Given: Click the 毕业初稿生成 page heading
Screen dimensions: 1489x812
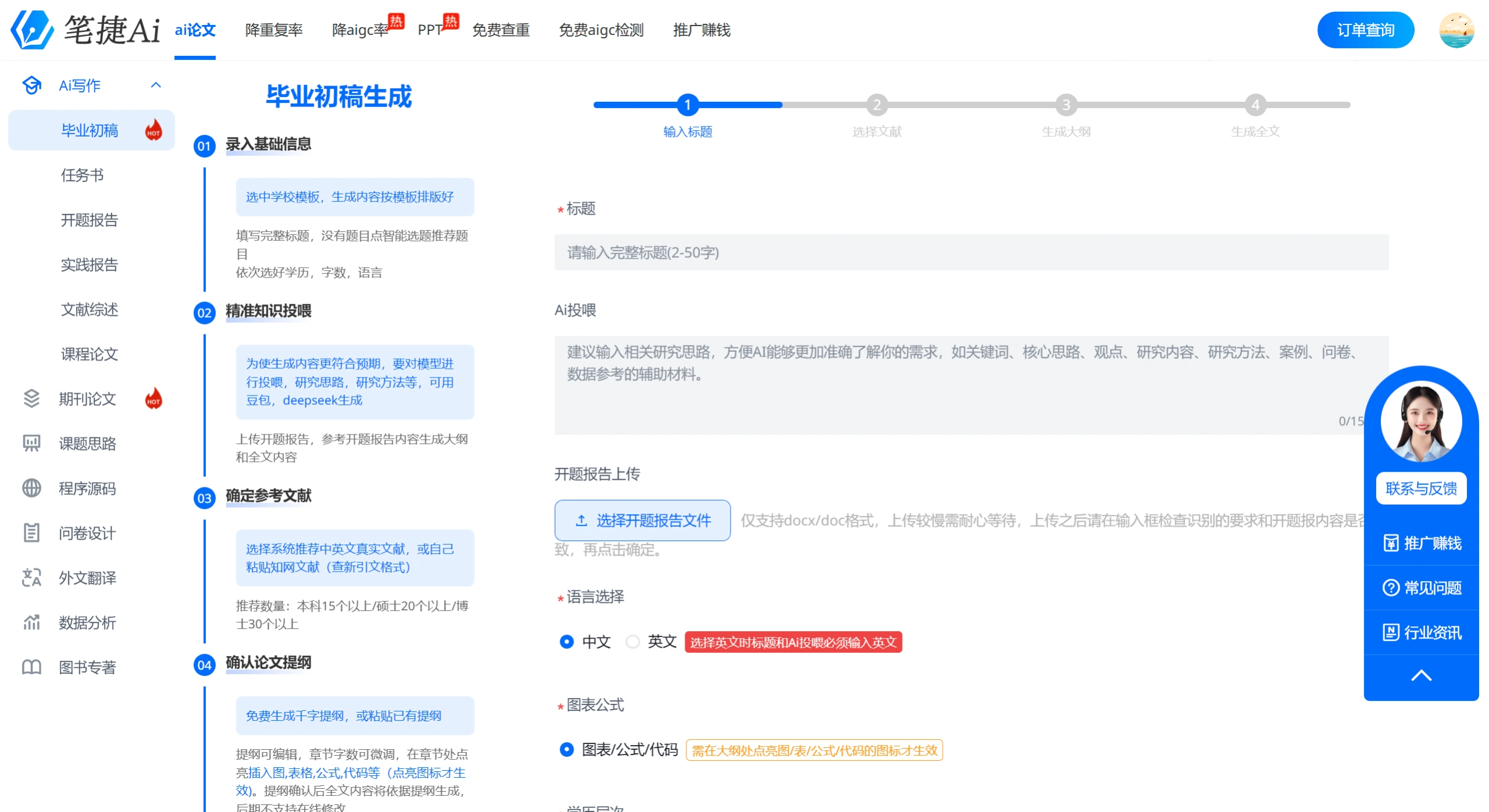Looking at the screenshot, I should pos(339,96).
